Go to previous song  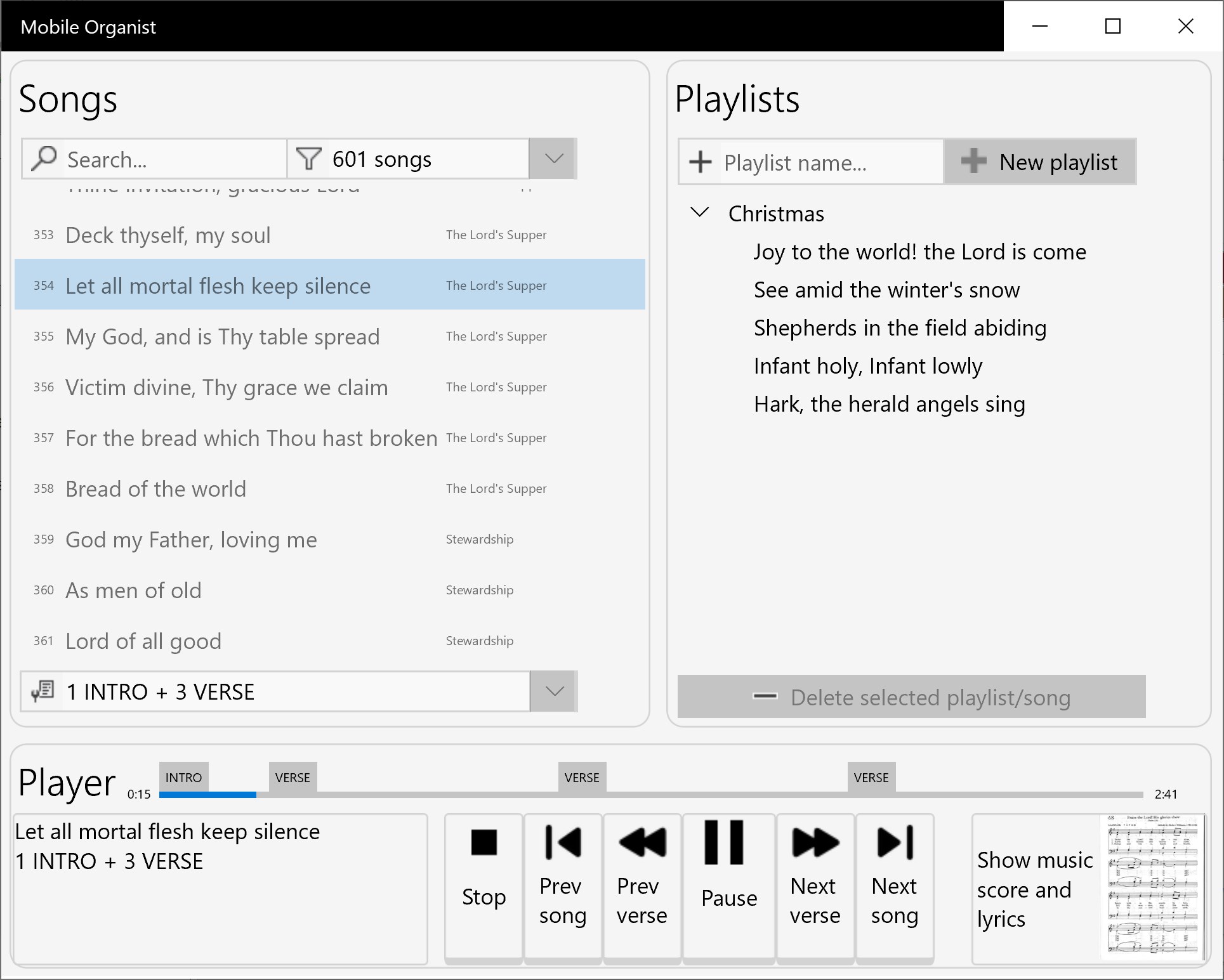click(x=563, y=889)
